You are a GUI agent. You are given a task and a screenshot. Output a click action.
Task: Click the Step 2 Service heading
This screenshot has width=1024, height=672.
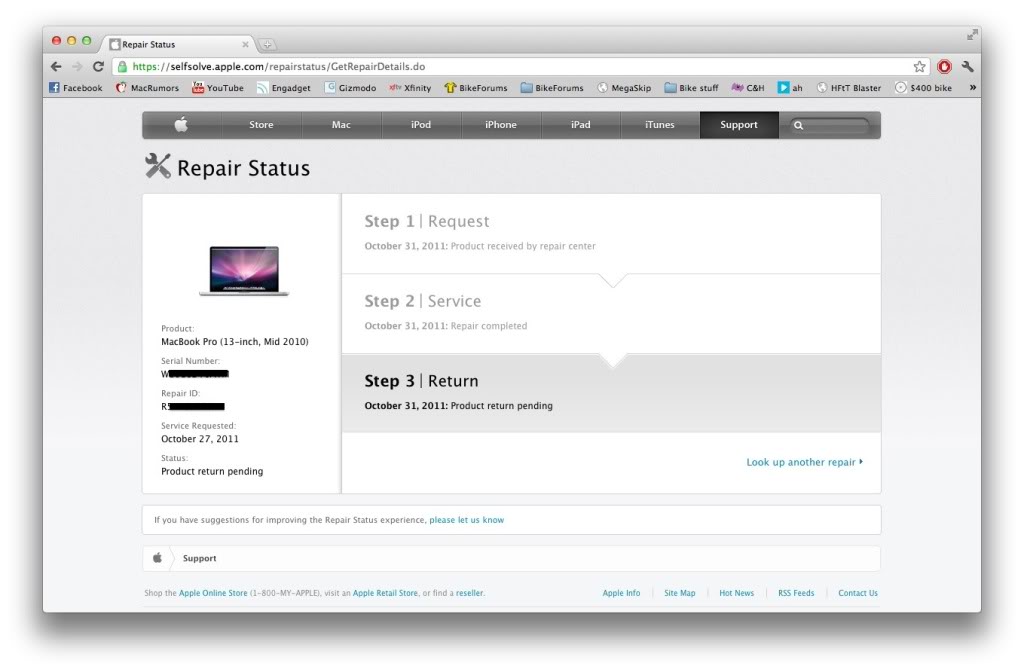pos(423,301)
